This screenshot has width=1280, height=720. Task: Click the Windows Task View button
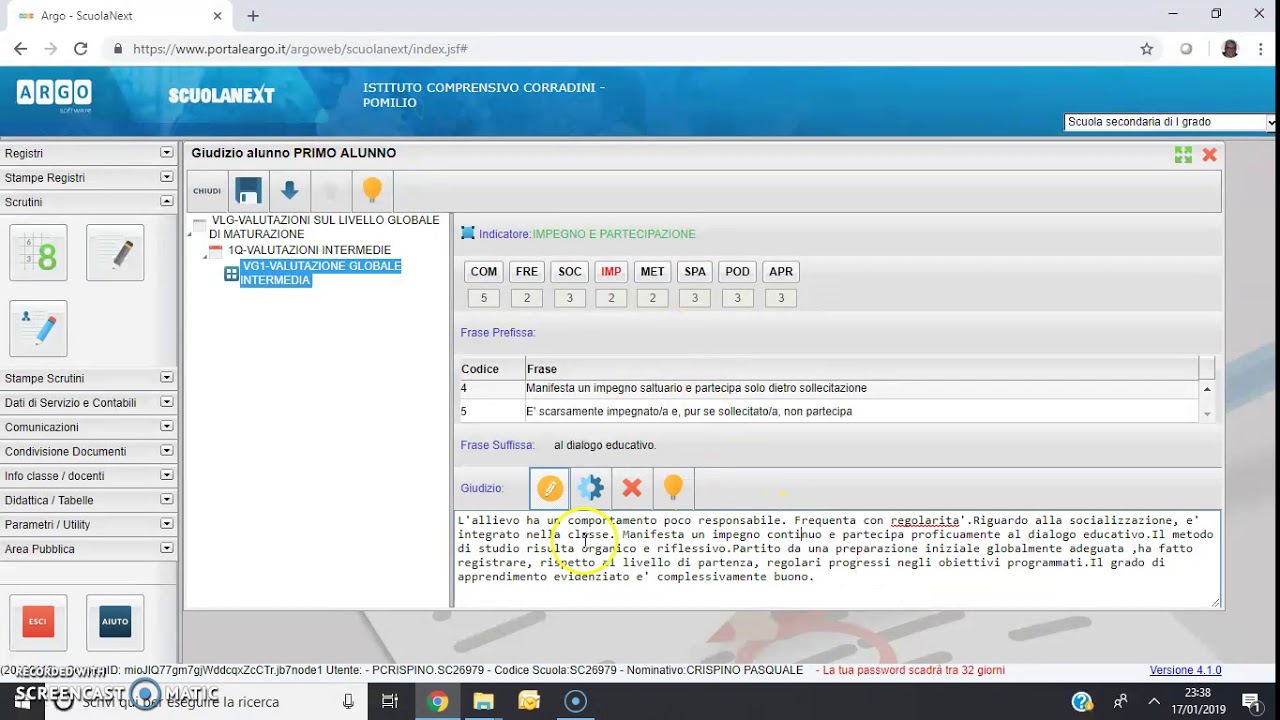[x=390, y=701]
